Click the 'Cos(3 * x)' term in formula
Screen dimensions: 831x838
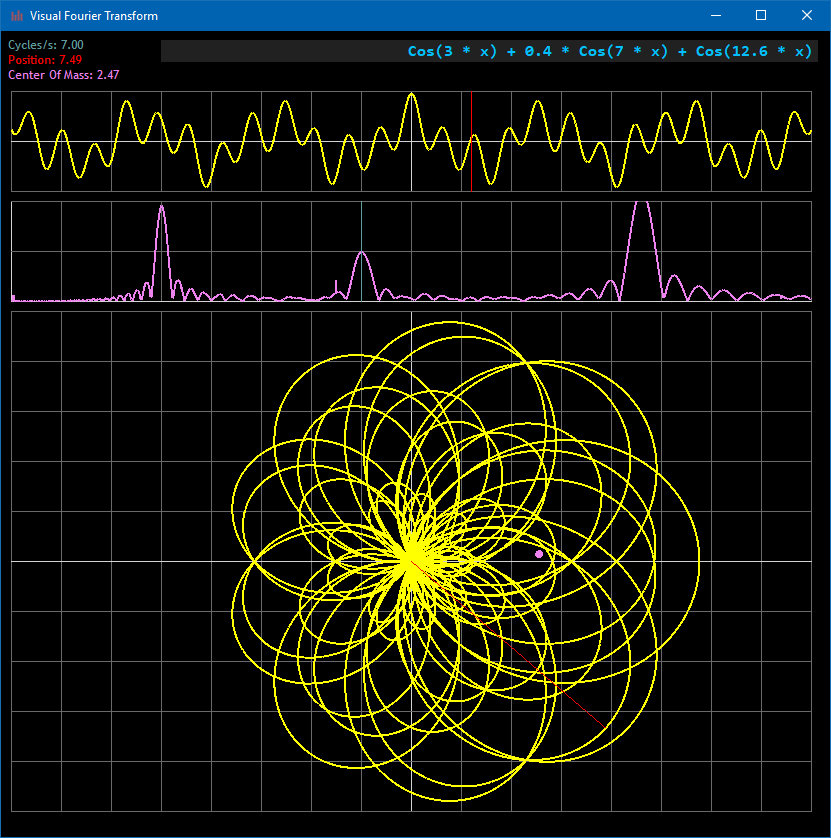tap(452, 52)
